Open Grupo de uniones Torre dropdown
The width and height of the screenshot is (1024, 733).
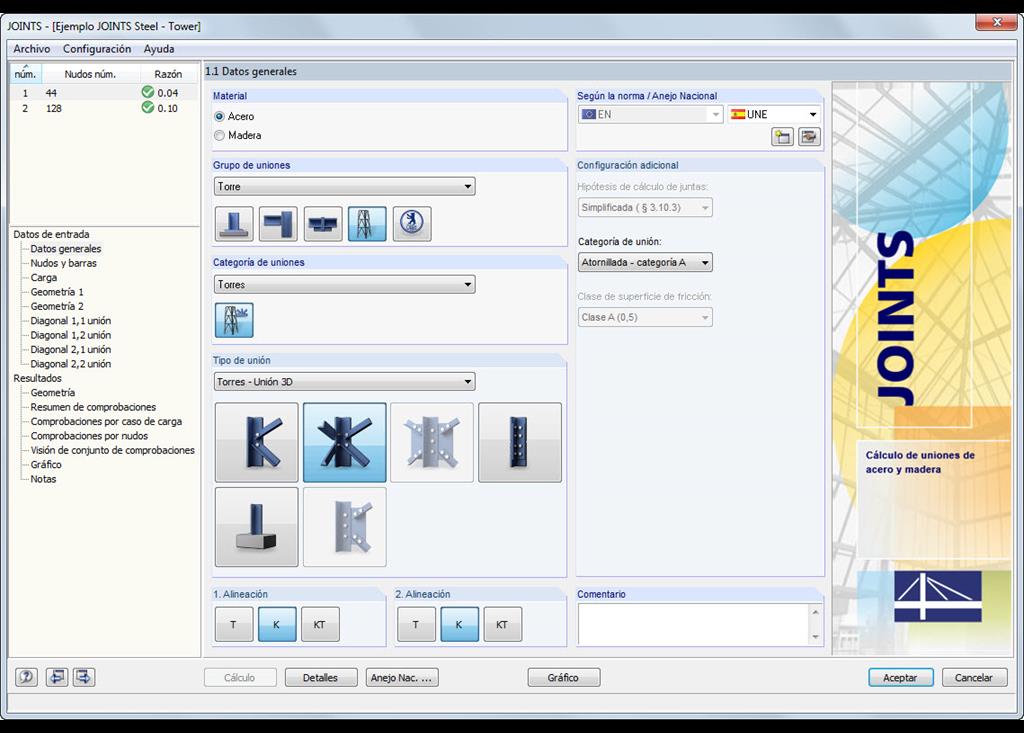pos(344,186)
